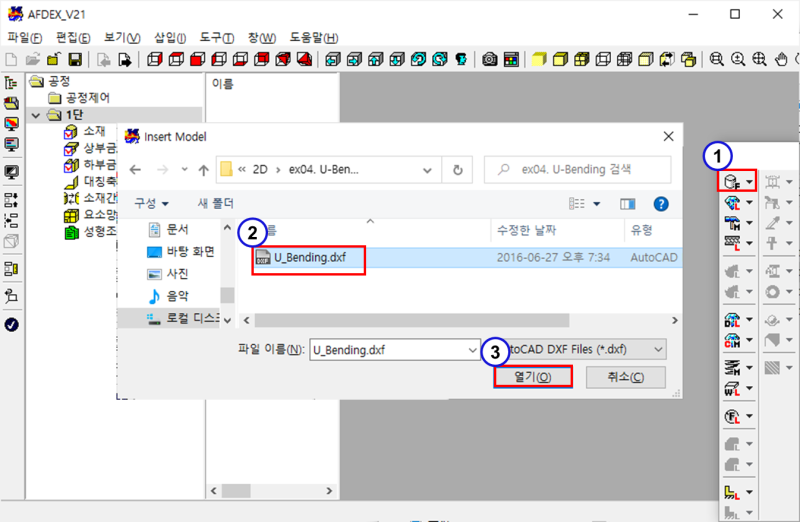This screenshot has width=800, height=522.
Task: Click the save disk icon in main toolbar
Action: [x=74, y=60]
